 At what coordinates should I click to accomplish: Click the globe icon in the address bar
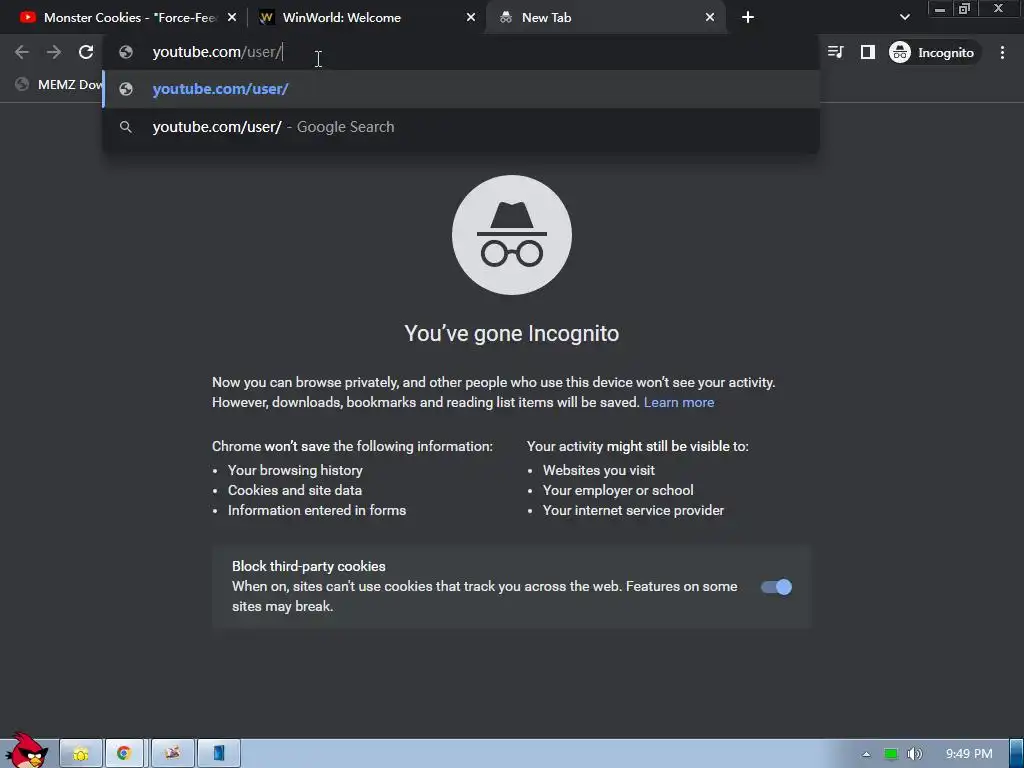coord(126,52)
